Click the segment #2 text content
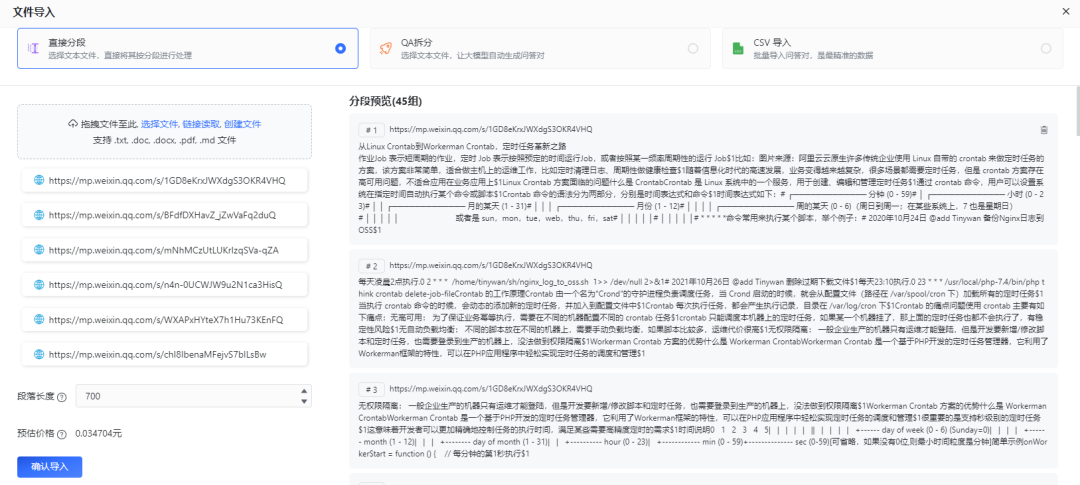 [703, 318]
